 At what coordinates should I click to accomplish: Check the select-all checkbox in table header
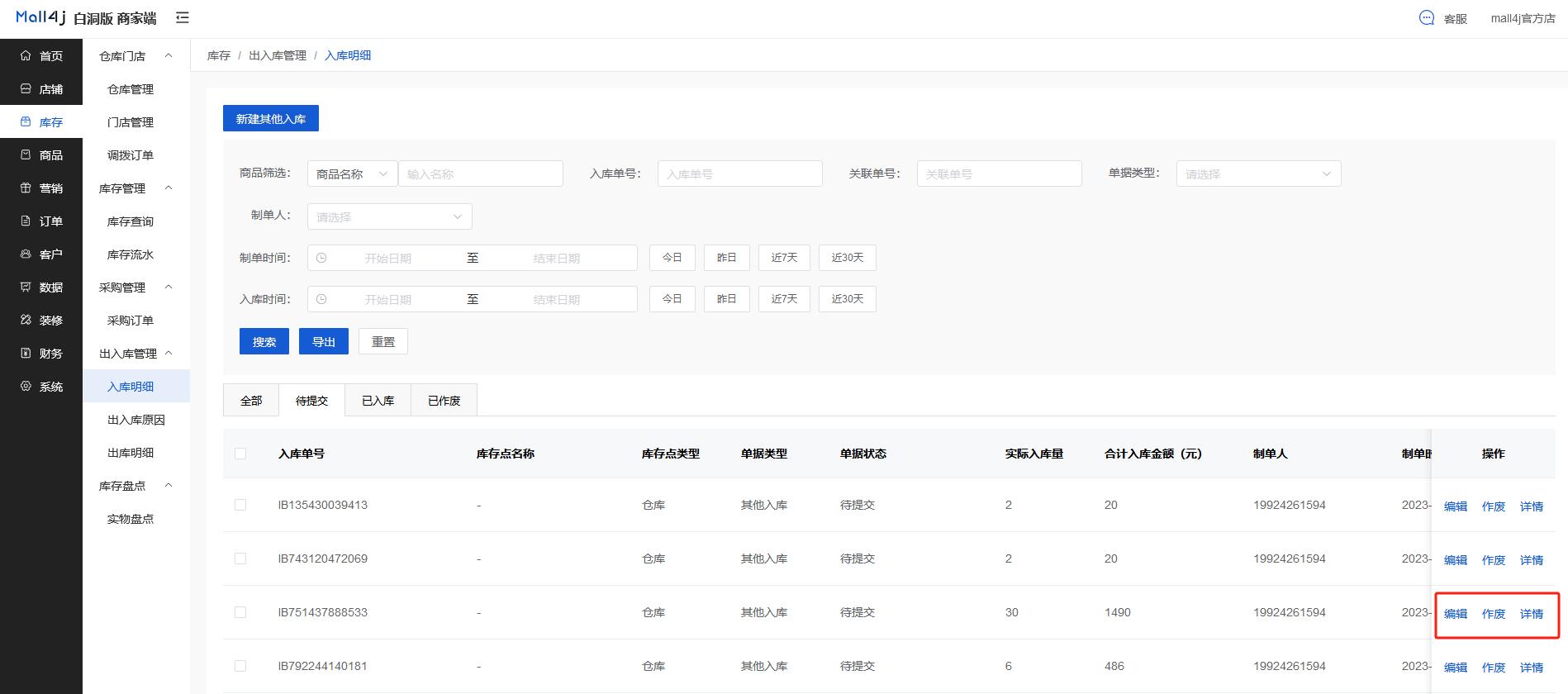tap(240, 454)
